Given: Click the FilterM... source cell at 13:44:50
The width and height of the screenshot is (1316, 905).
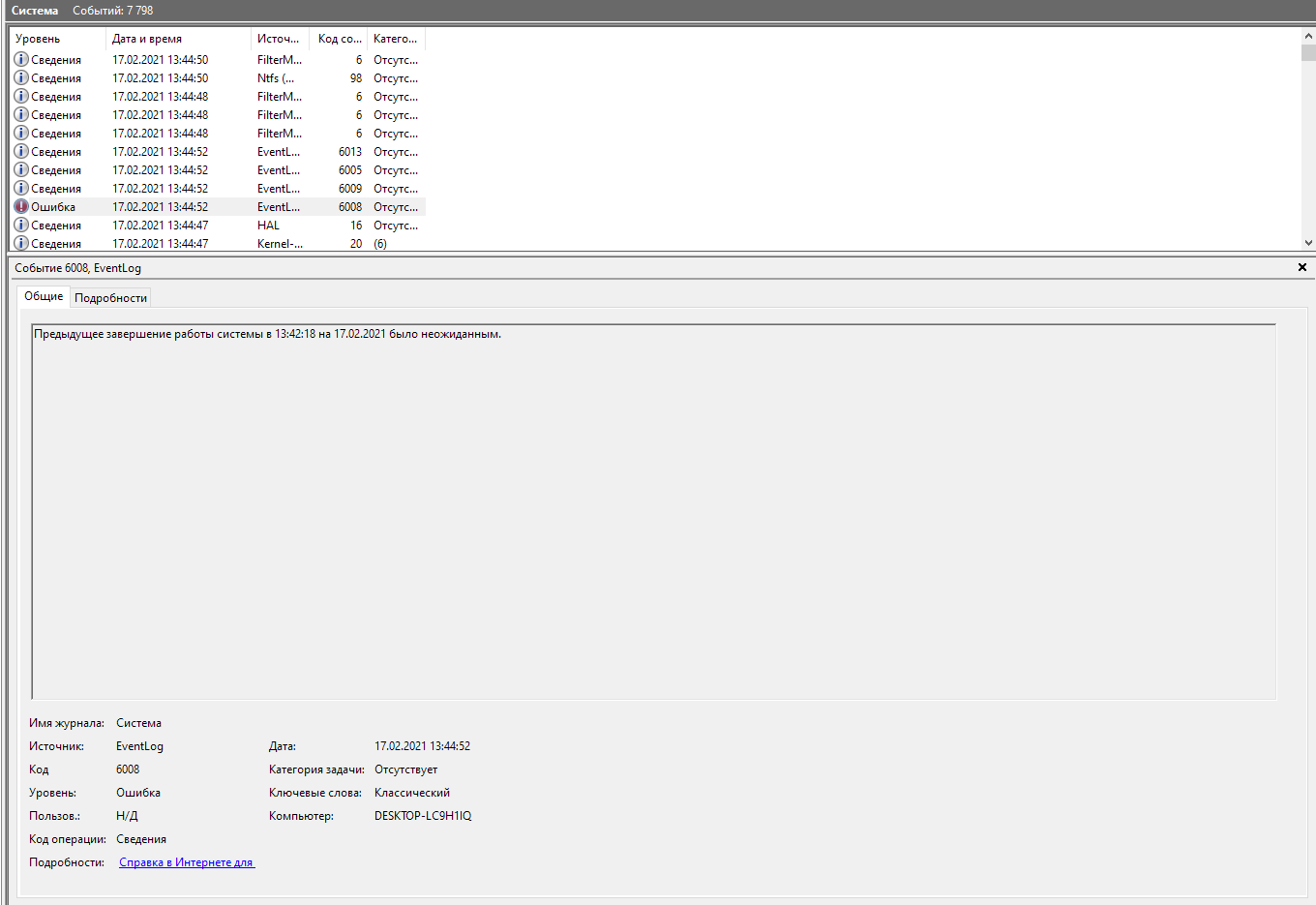Looking at the screenshot, I should click(280, 60).
